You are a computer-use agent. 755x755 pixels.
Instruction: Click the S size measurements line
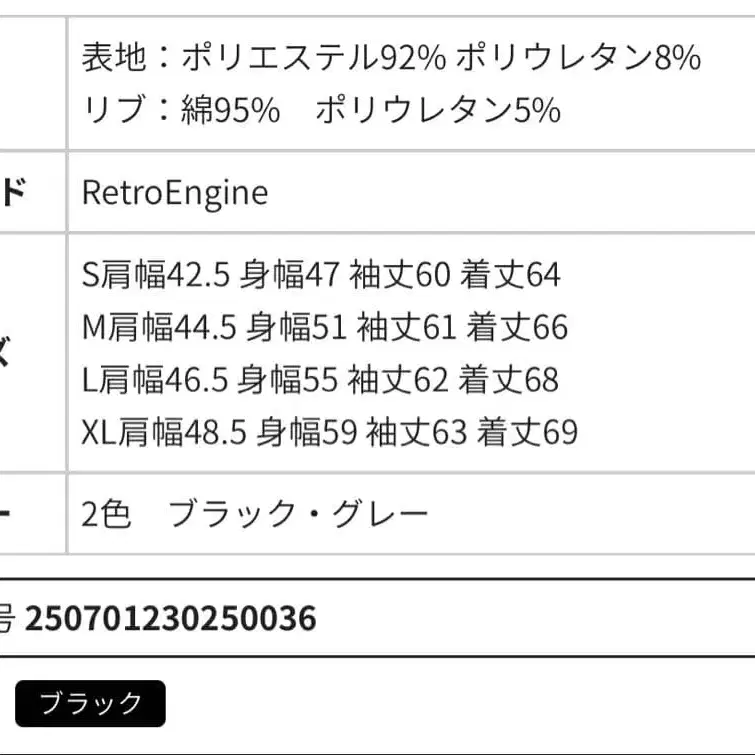(x=321, y=275)
